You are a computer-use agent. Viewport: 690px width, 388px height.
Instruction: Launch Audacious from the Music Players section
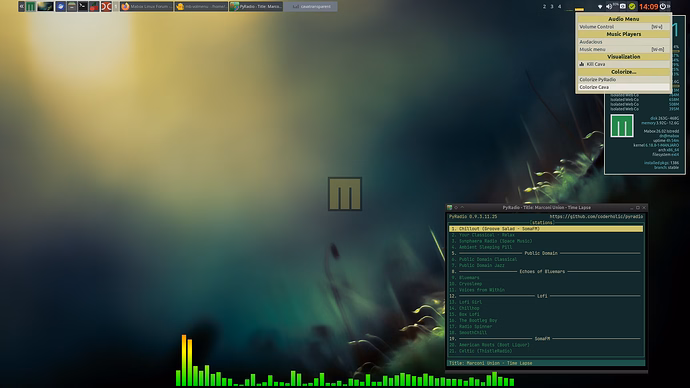click(623, 42)
